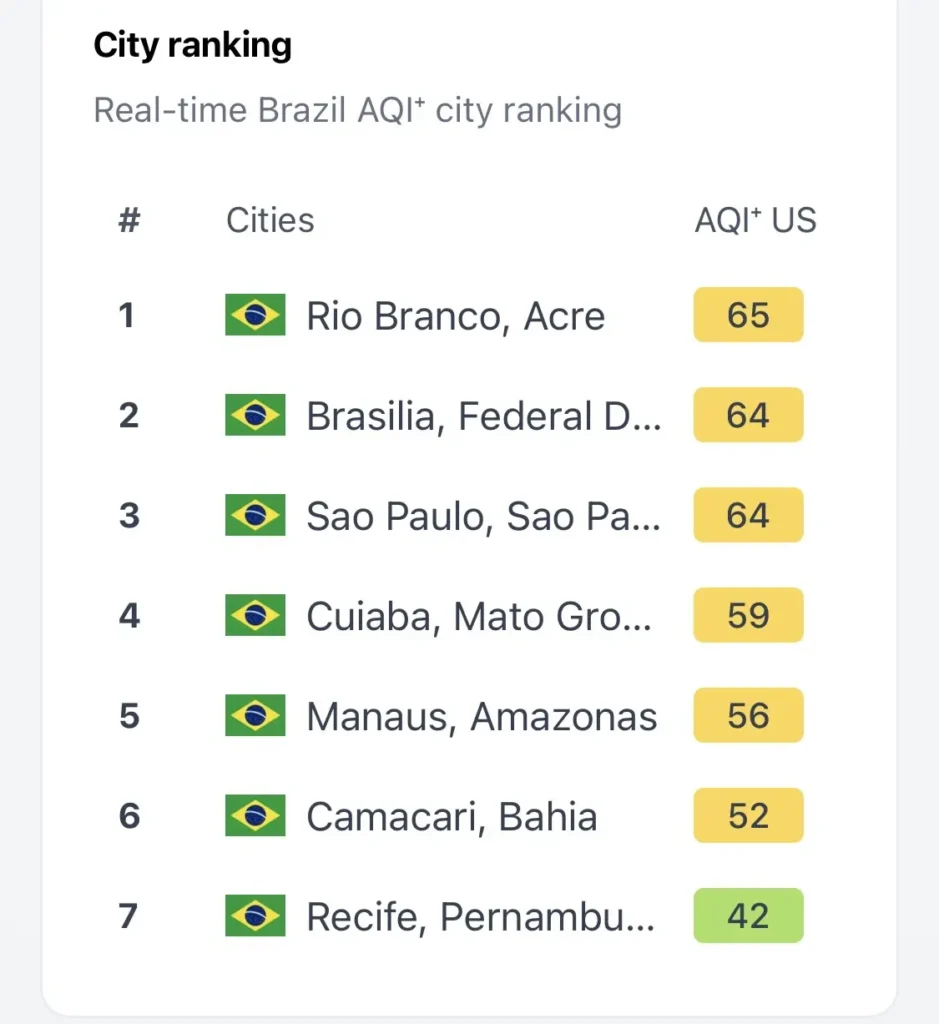Select the flag icon next to Recife
Screen dimensions: 939x1024
[255, 916]
